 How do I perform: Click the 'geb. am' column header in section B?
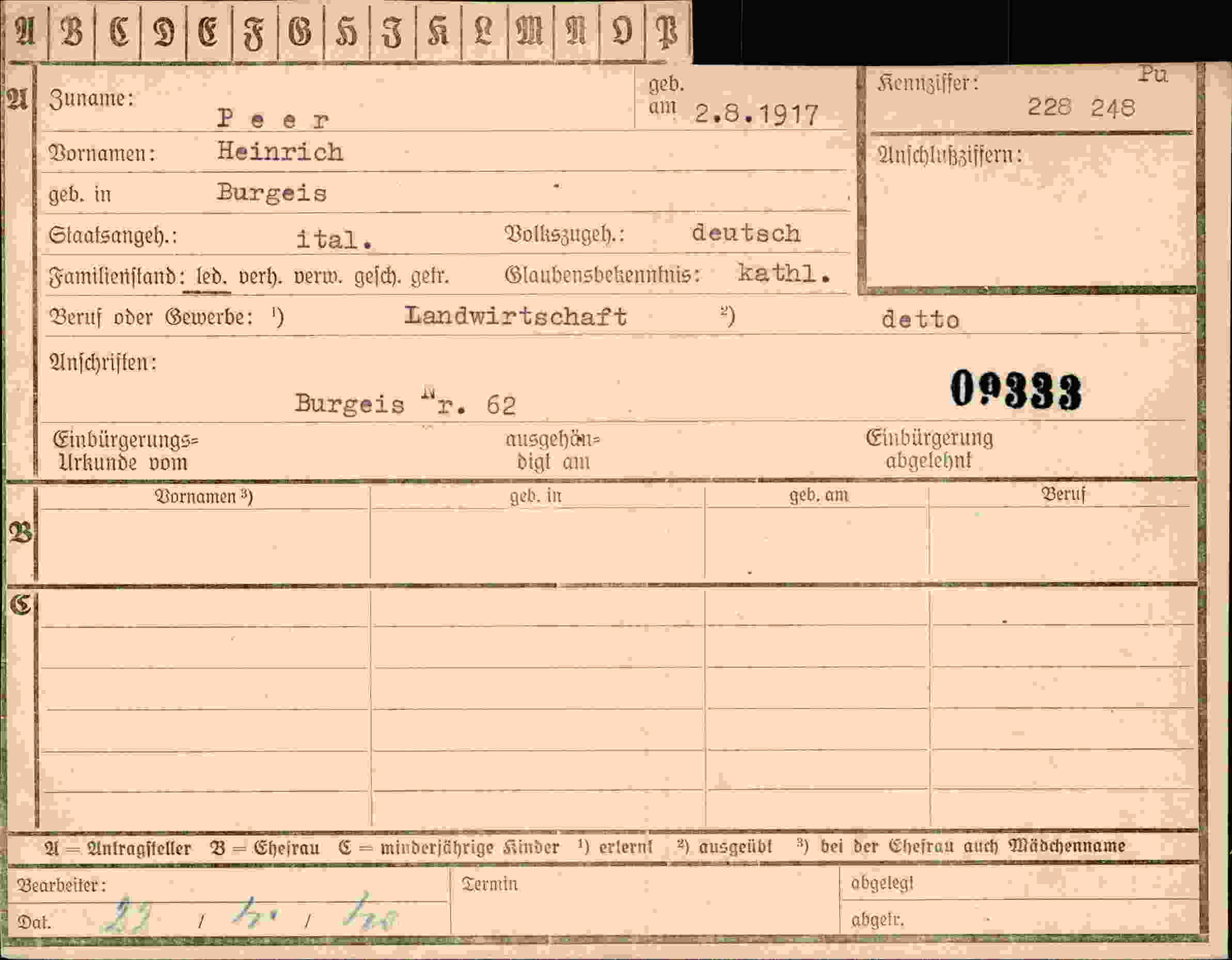pos(818,495)
